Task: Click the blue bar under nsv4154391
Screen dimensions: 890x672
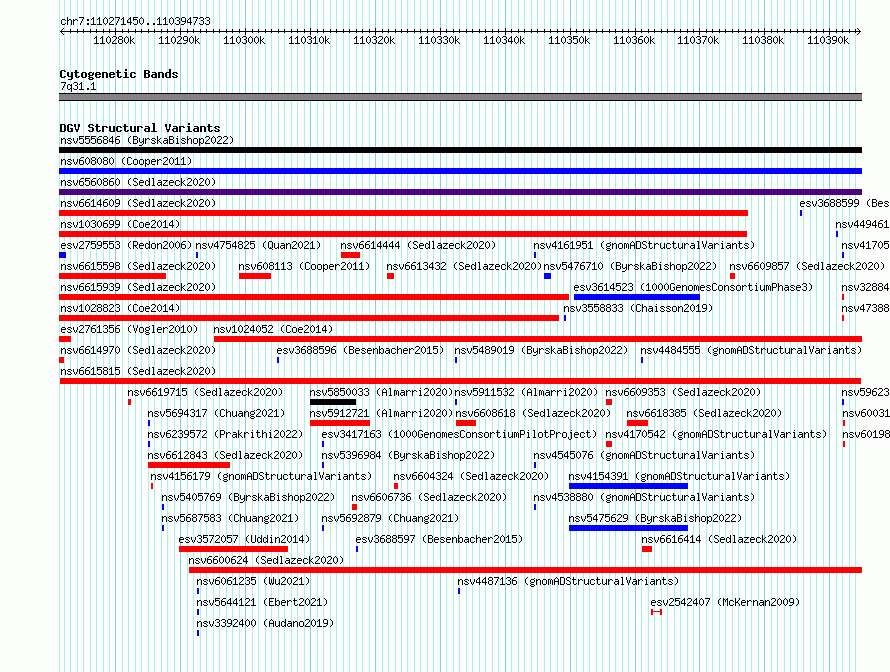Action: tap(628, 486)
